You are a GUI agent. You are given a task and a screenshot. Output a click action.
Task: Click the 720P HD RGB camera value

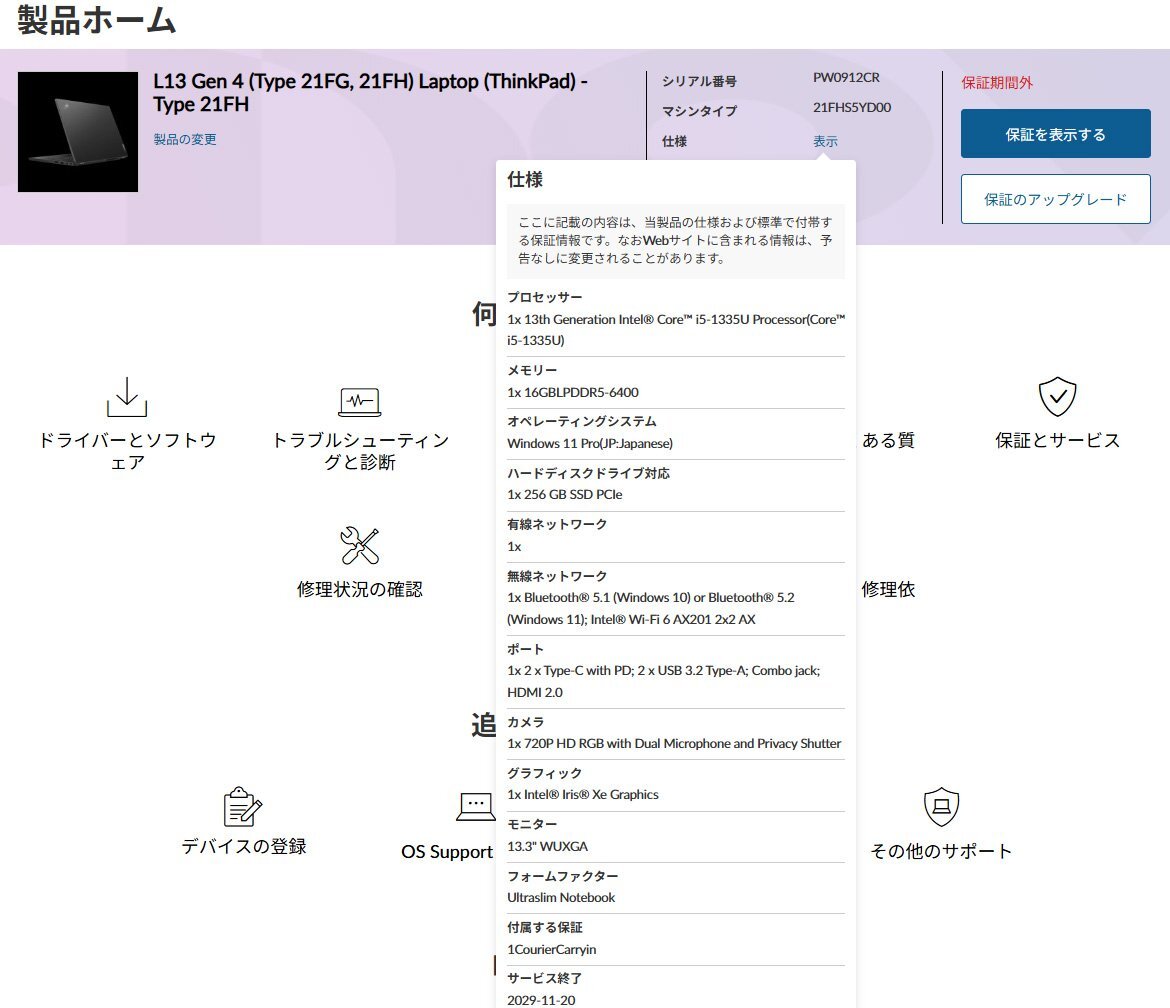coord(674,744)
